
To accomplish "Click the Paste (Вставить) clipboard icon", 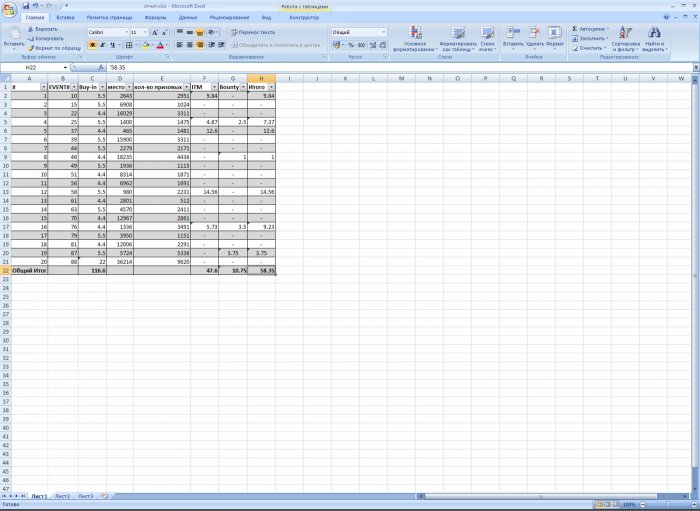I will click(x=13, y=34).
